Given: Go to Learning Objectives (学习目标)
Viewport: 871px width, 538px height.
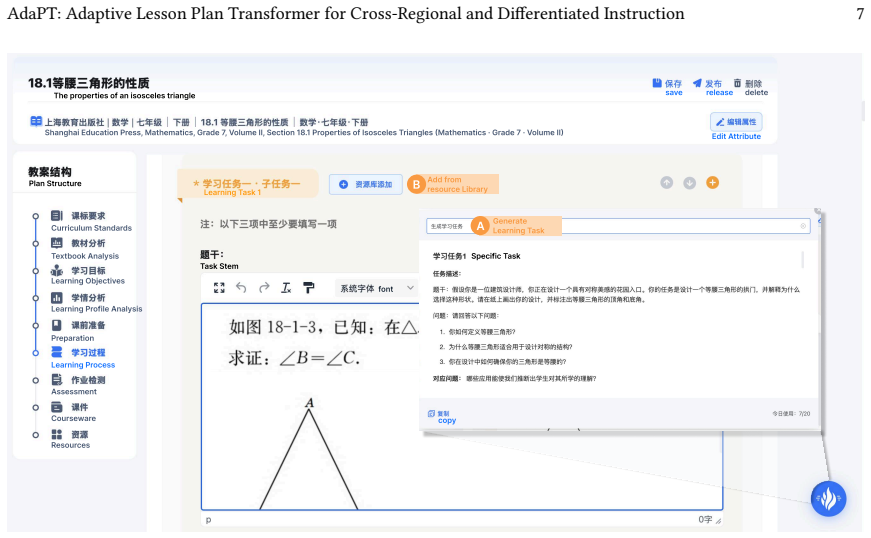Looking at the screenshot, I should [x=88, y=270].
